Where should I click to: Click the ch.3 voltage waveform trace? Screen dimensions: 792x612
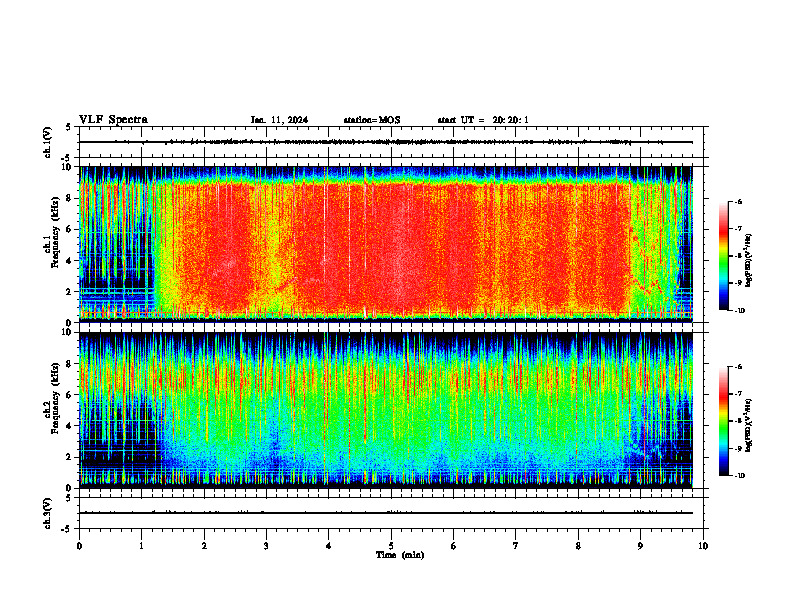(x=386, y=513)
